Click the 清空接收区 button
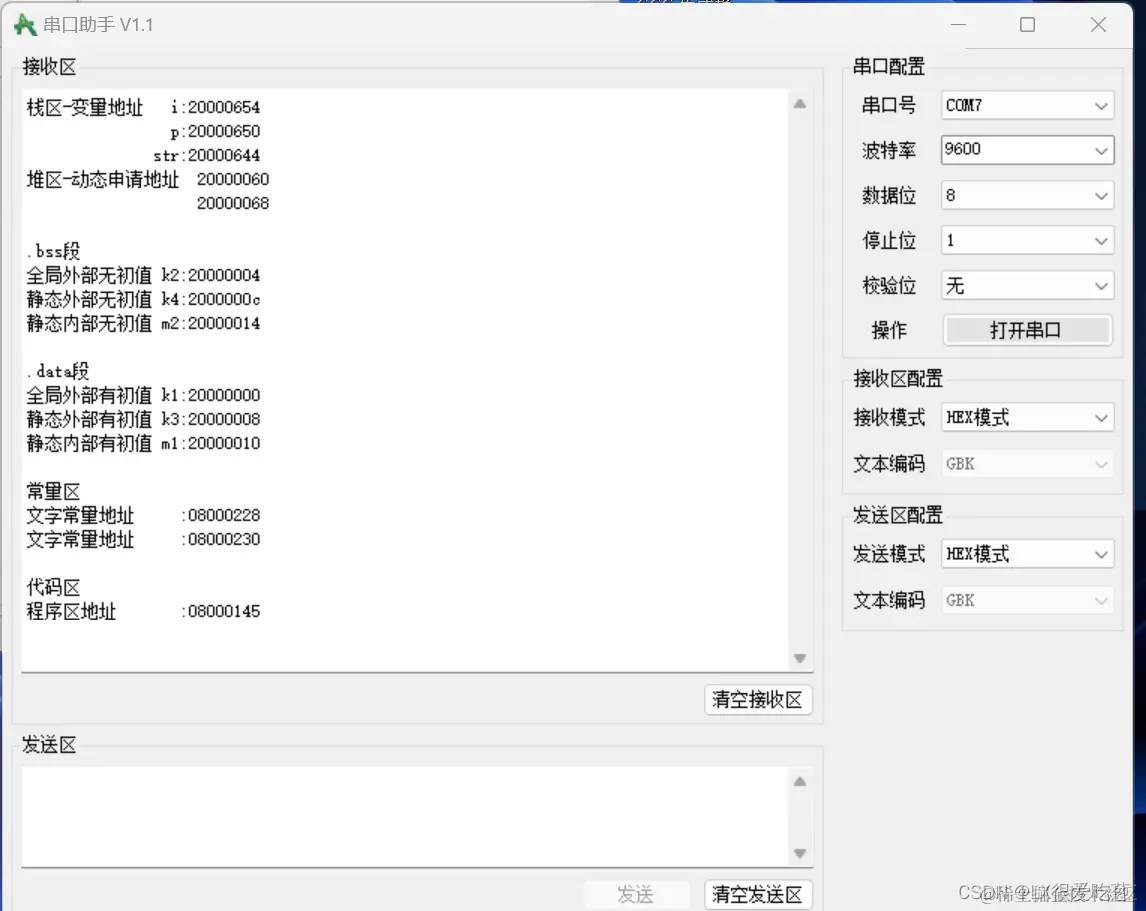The height and width of the screenshot is (911, 1146). [758, 700]
